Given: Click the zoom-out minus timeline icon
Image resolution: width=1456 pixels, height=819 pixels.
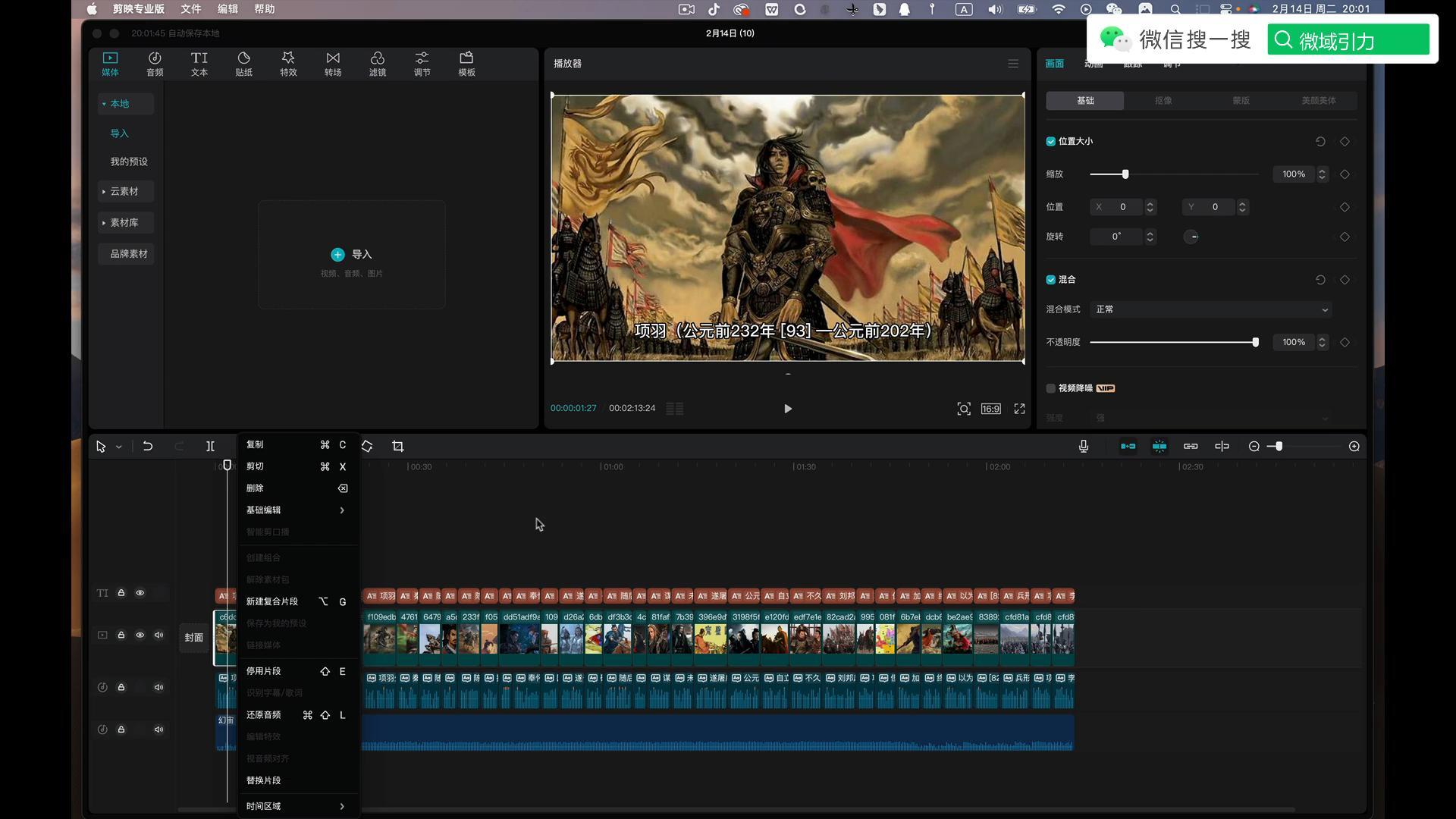Looking at the screenshot, I should point(1254,447).
